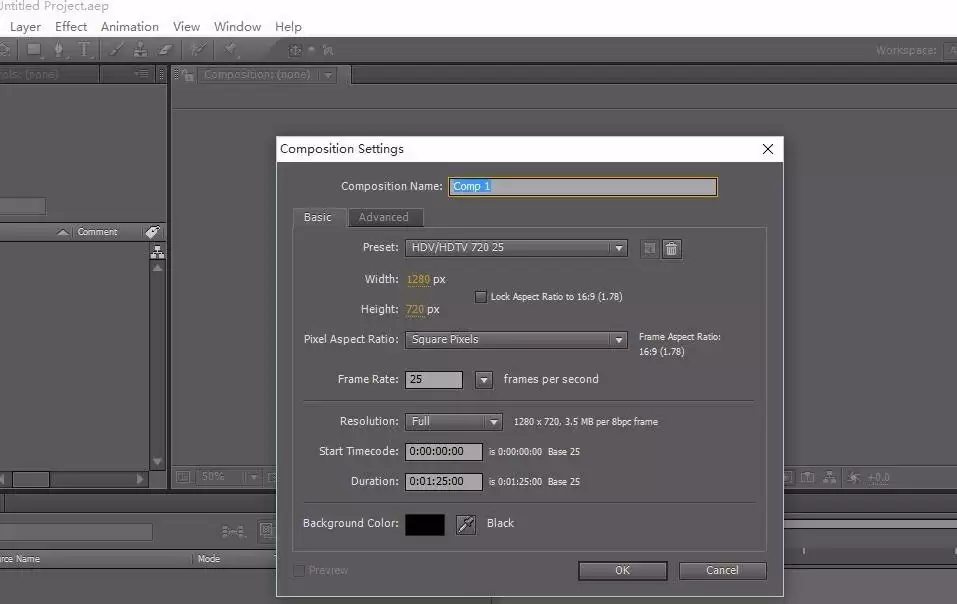957x604 pixels.
Task: Confirm settings with the OK button
Action: (623, 570)
